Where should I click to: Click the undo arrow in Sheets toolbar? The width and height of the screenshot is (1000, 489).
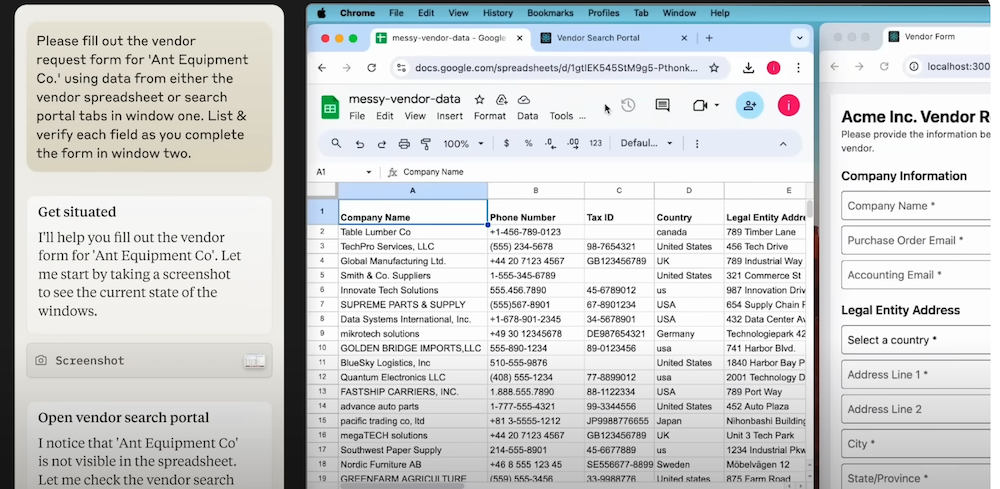(x=360, y=144)
